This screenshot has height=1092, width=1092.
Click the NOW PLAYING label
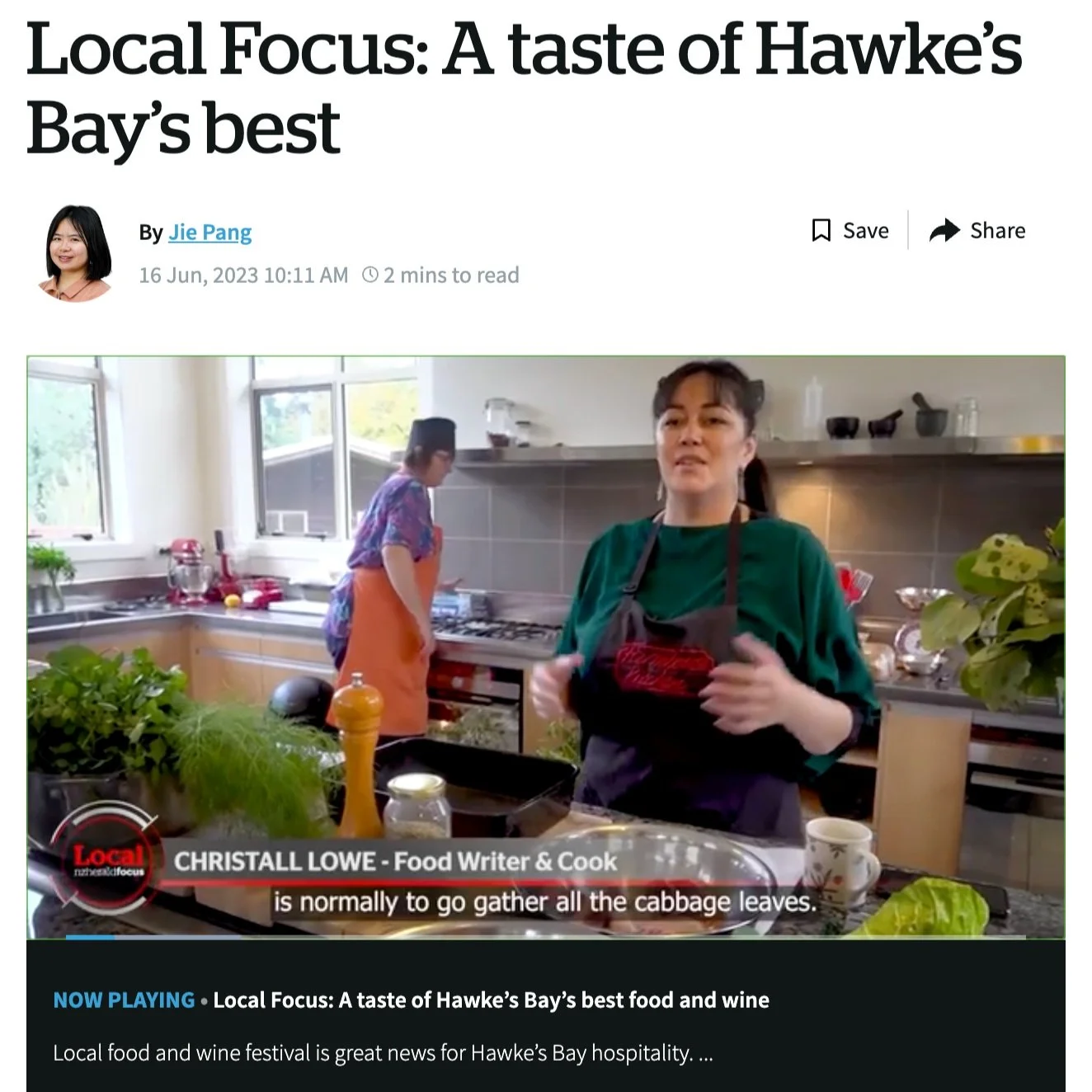coord(124,1000)
